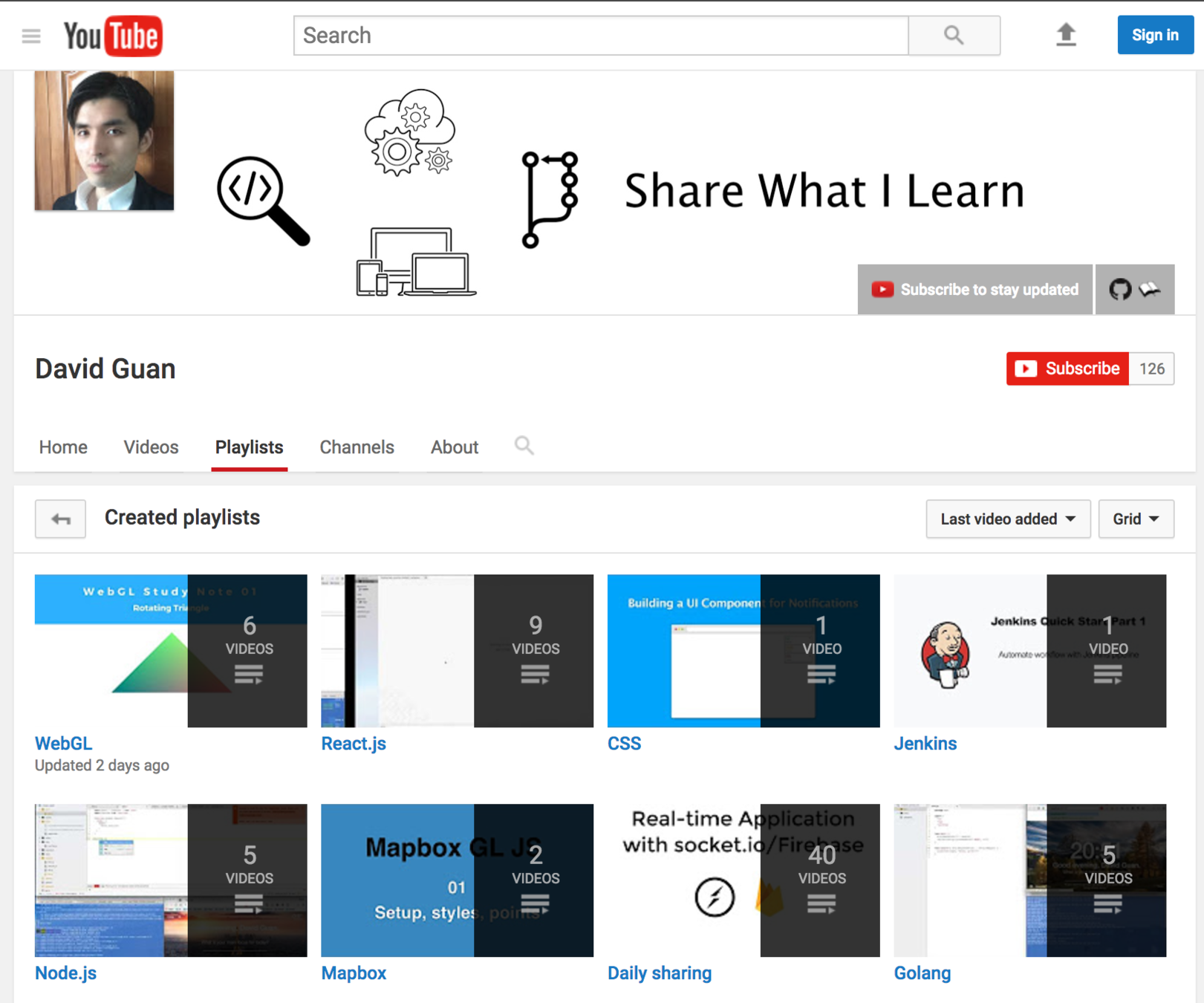This screenshot has height=1003, width=1204.
Task: Search this channel via magnifier icon
Action: 524,446
